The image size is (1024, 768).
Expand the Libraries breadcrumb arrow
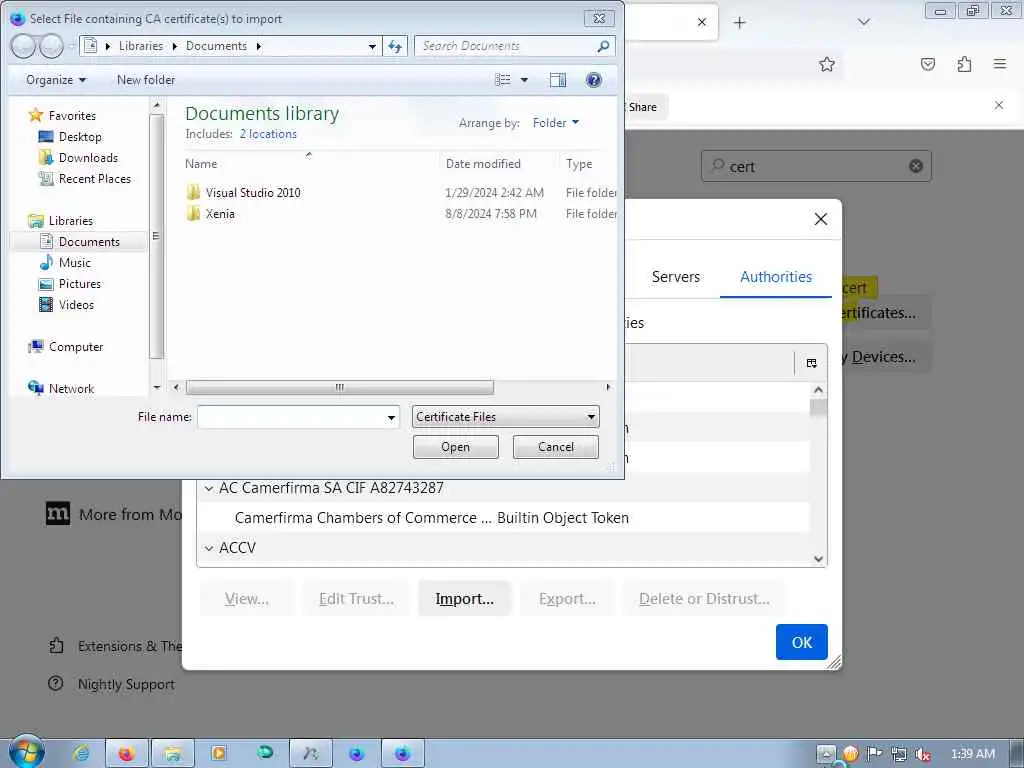(174, 46)
